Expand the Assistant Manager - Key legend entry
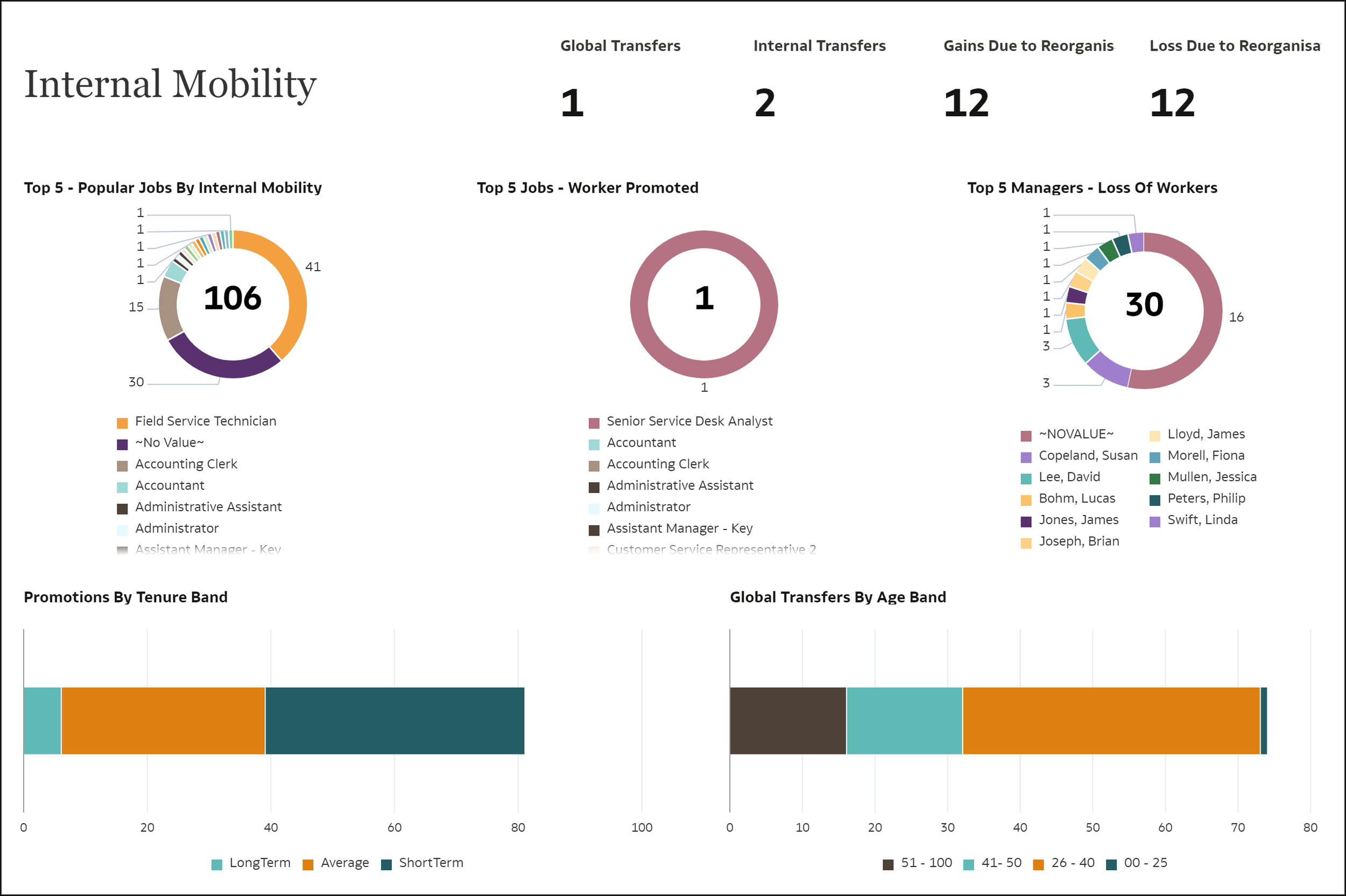Screen dimensions: 1346x896 (x=208, y=549)
